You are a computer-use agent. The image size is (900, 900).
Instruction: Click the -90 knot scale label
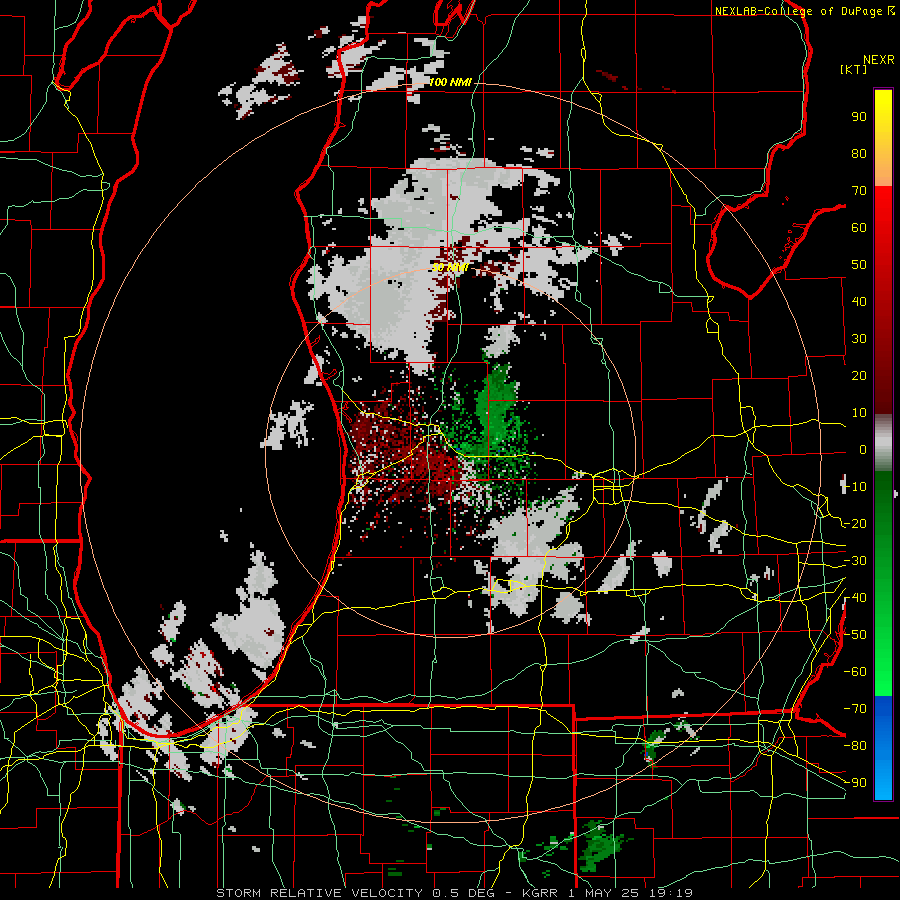(855, 783)
